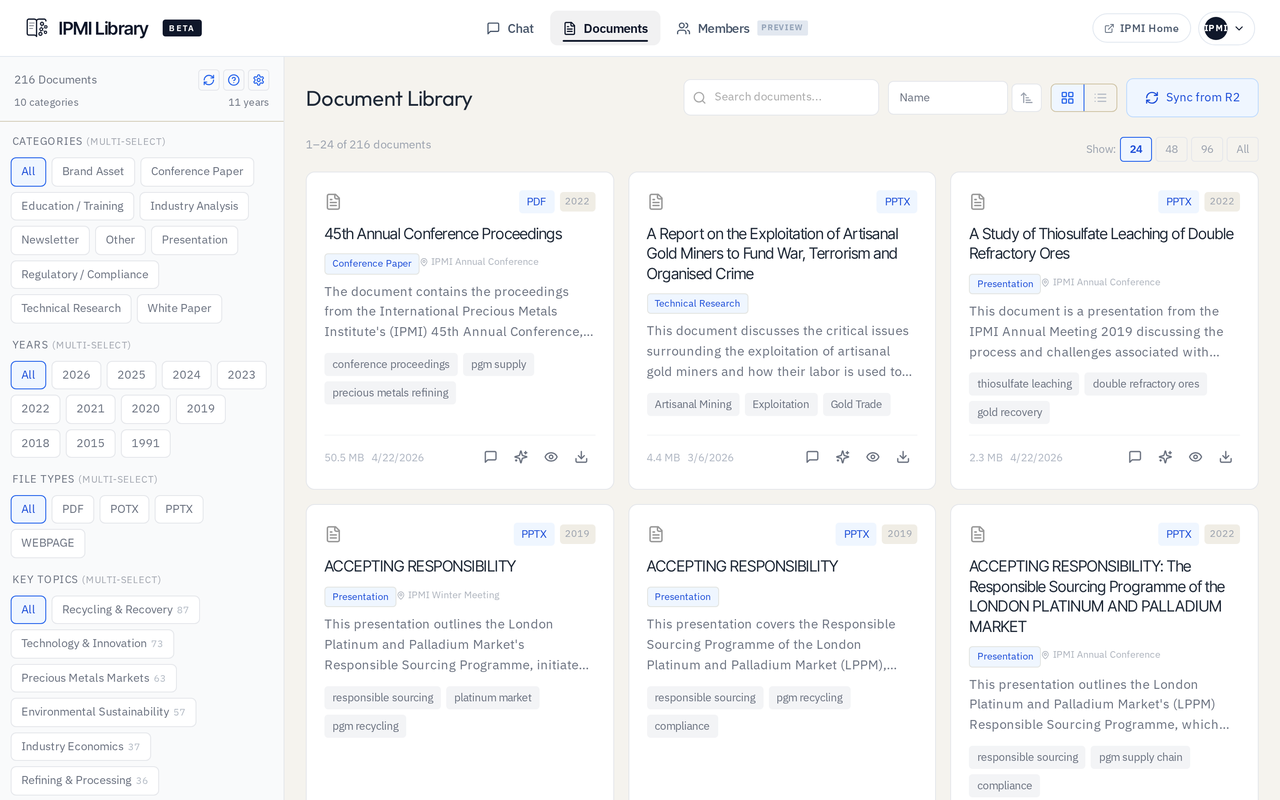Click the IPMI Library logo icon

pyautogui.click(x=37, y=28)
